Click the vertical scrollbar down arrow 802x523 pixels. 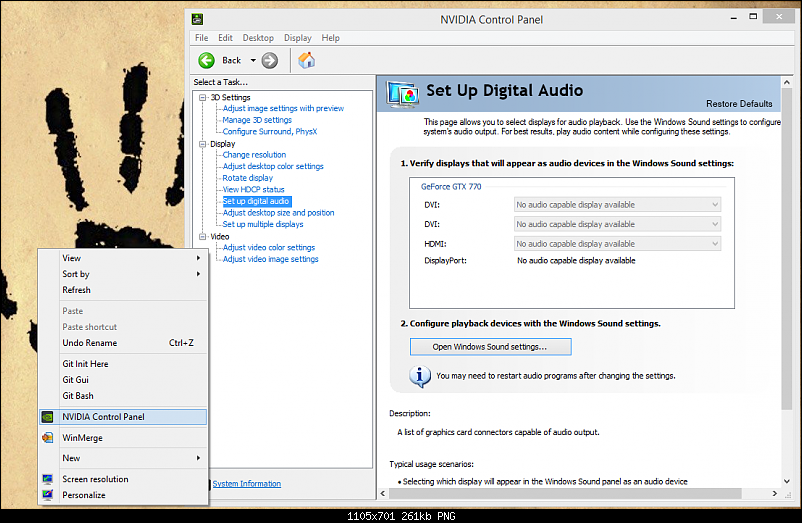point(787,481)
